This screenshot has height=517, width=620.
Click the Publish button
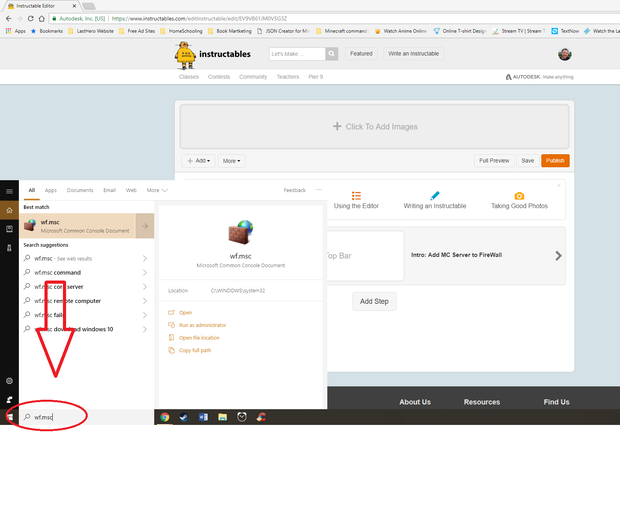click(555, 160)
